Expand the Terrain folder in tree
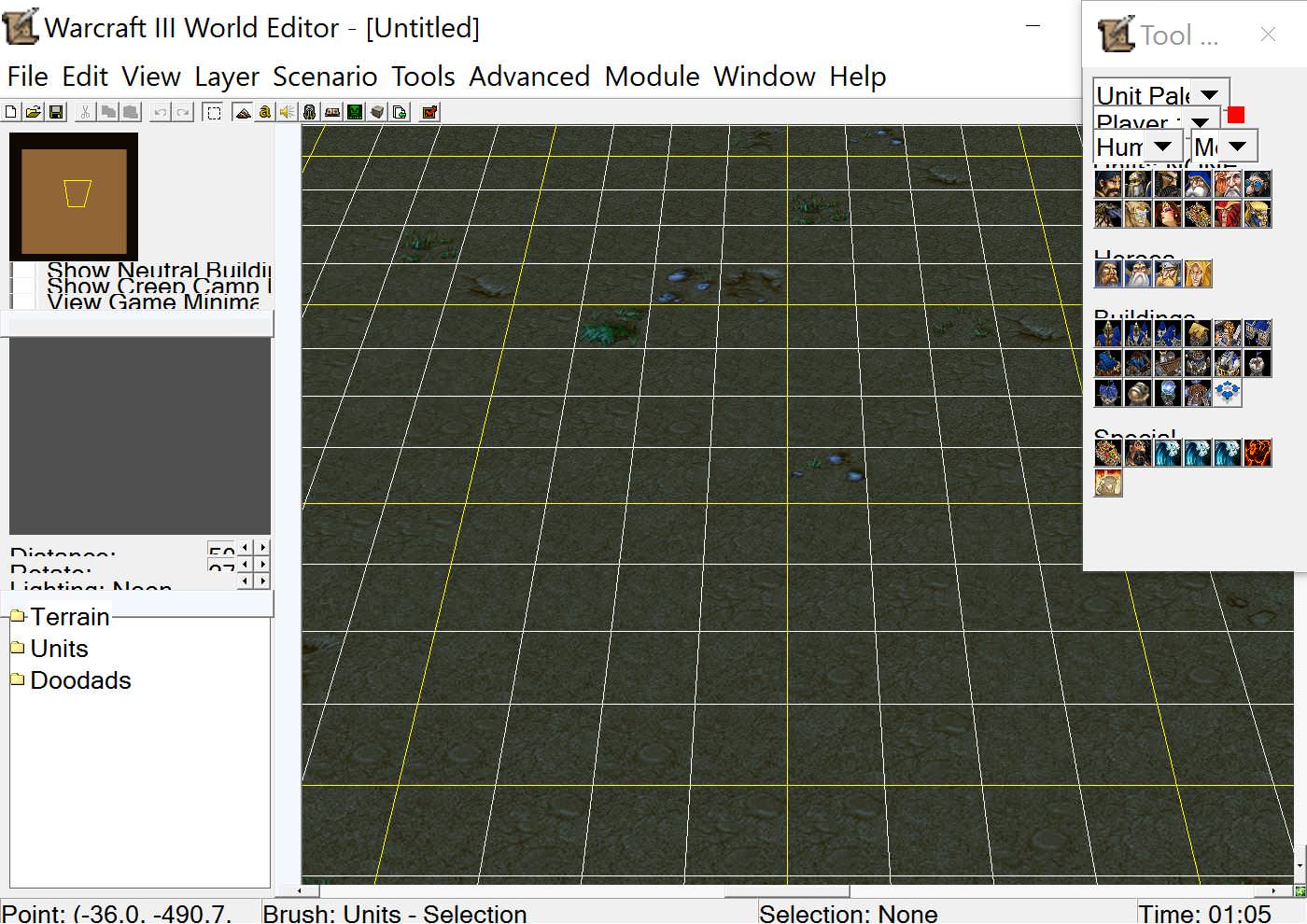Viewport: 1307px width, 924px height. (17, 617)
